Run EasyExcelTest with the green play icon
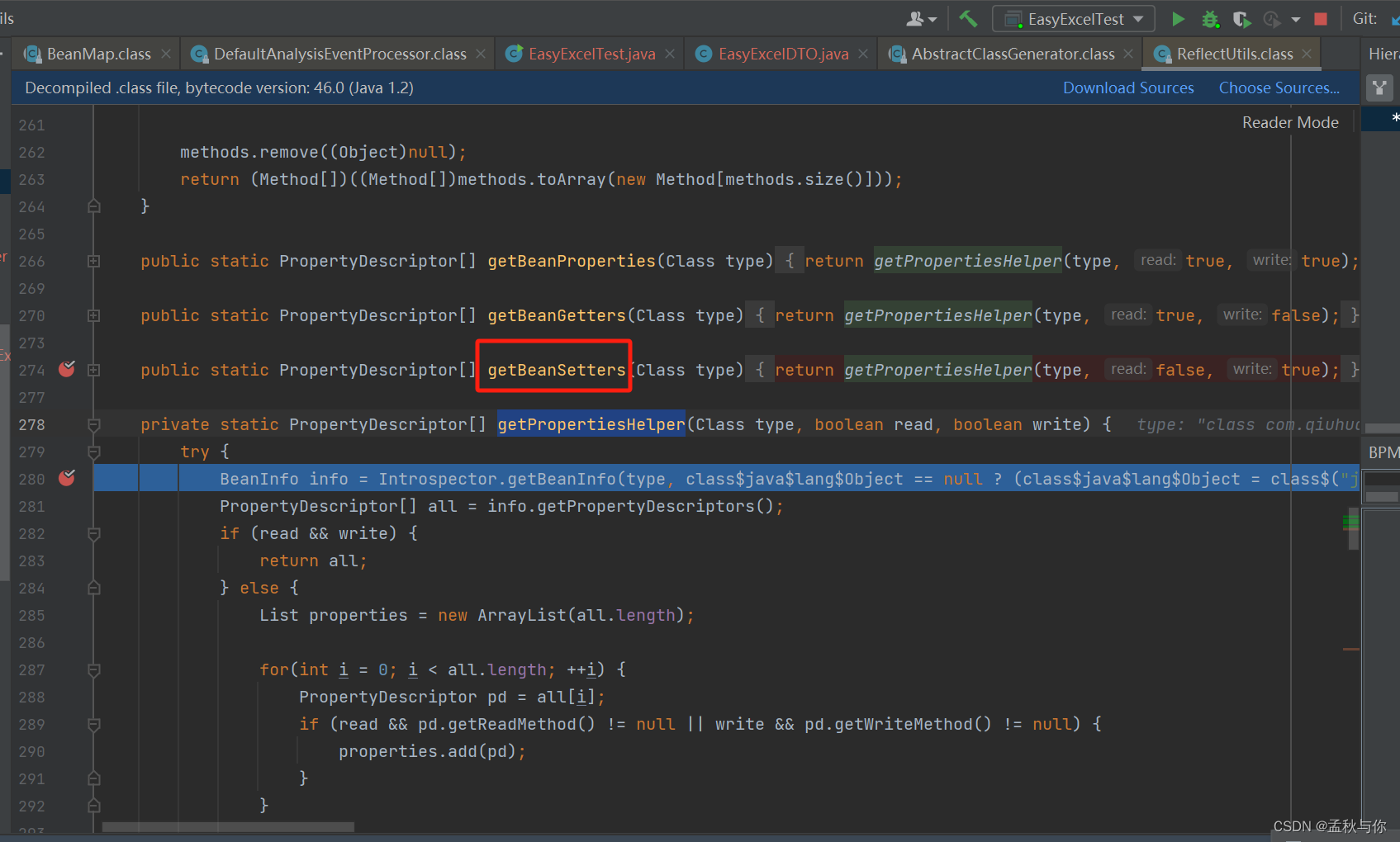Viewport: 1400px width, 842px height. (1178, 18)
